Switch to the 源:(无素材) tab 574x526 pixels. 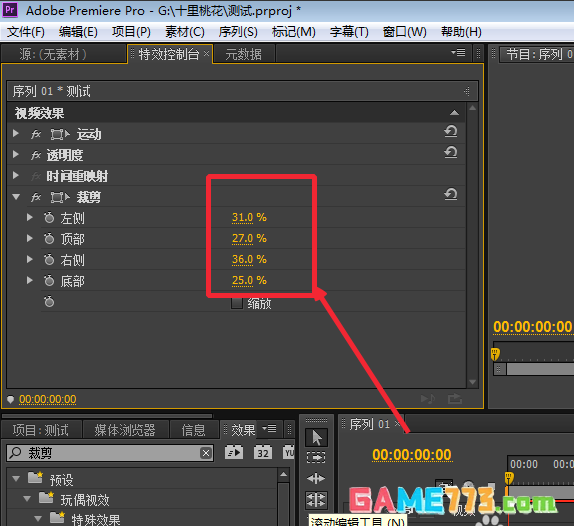click(53, 55)
